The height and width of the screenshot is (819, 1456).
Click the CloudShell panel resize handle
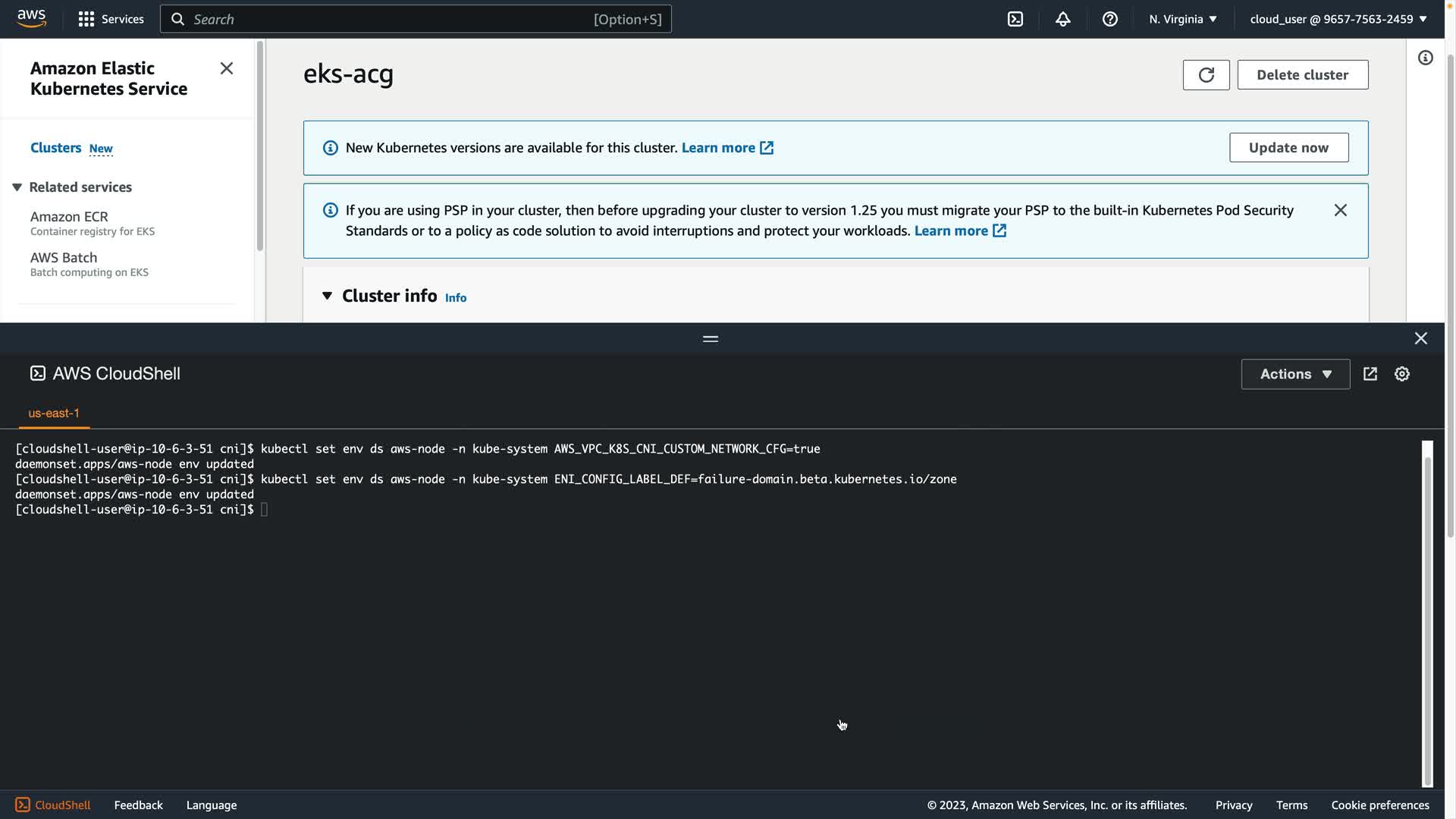tap(711, 339)
